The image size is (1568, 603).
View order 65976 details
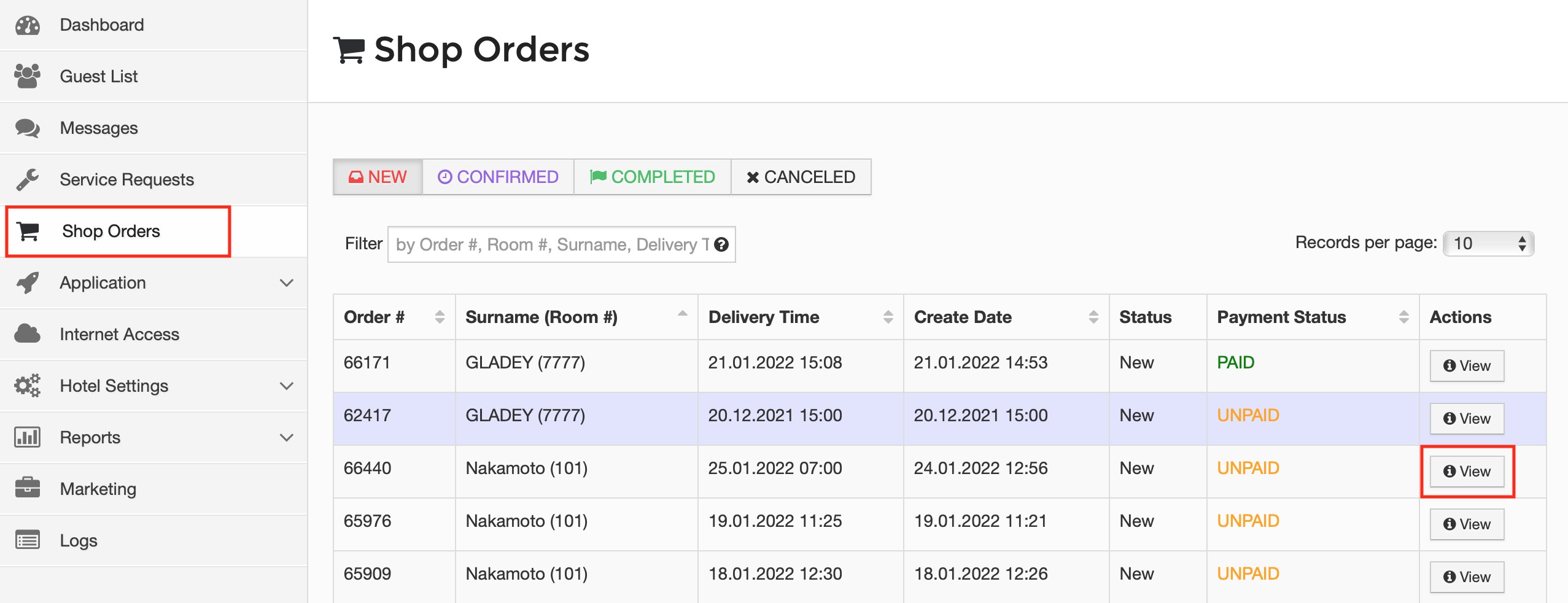coord(1467,524)
